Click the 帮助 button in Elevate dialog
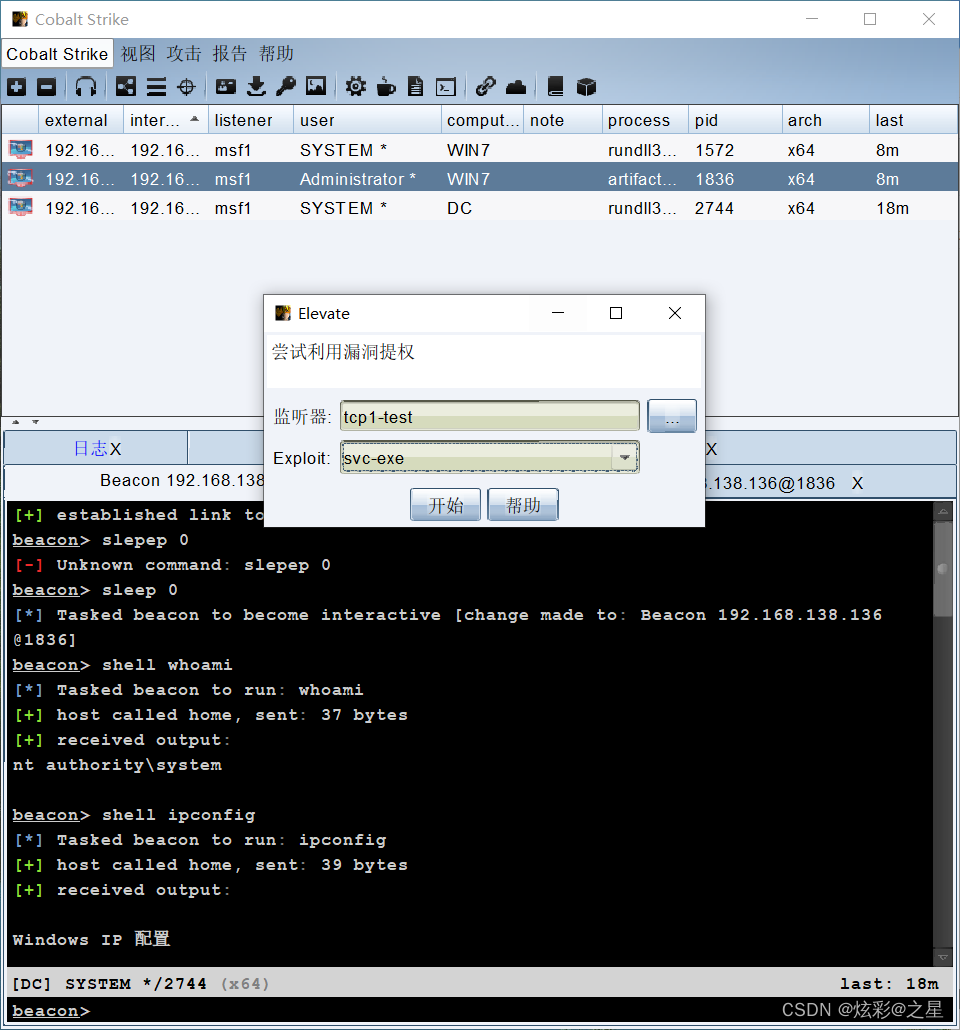The image size is (960, 1030). click(523, 504)
